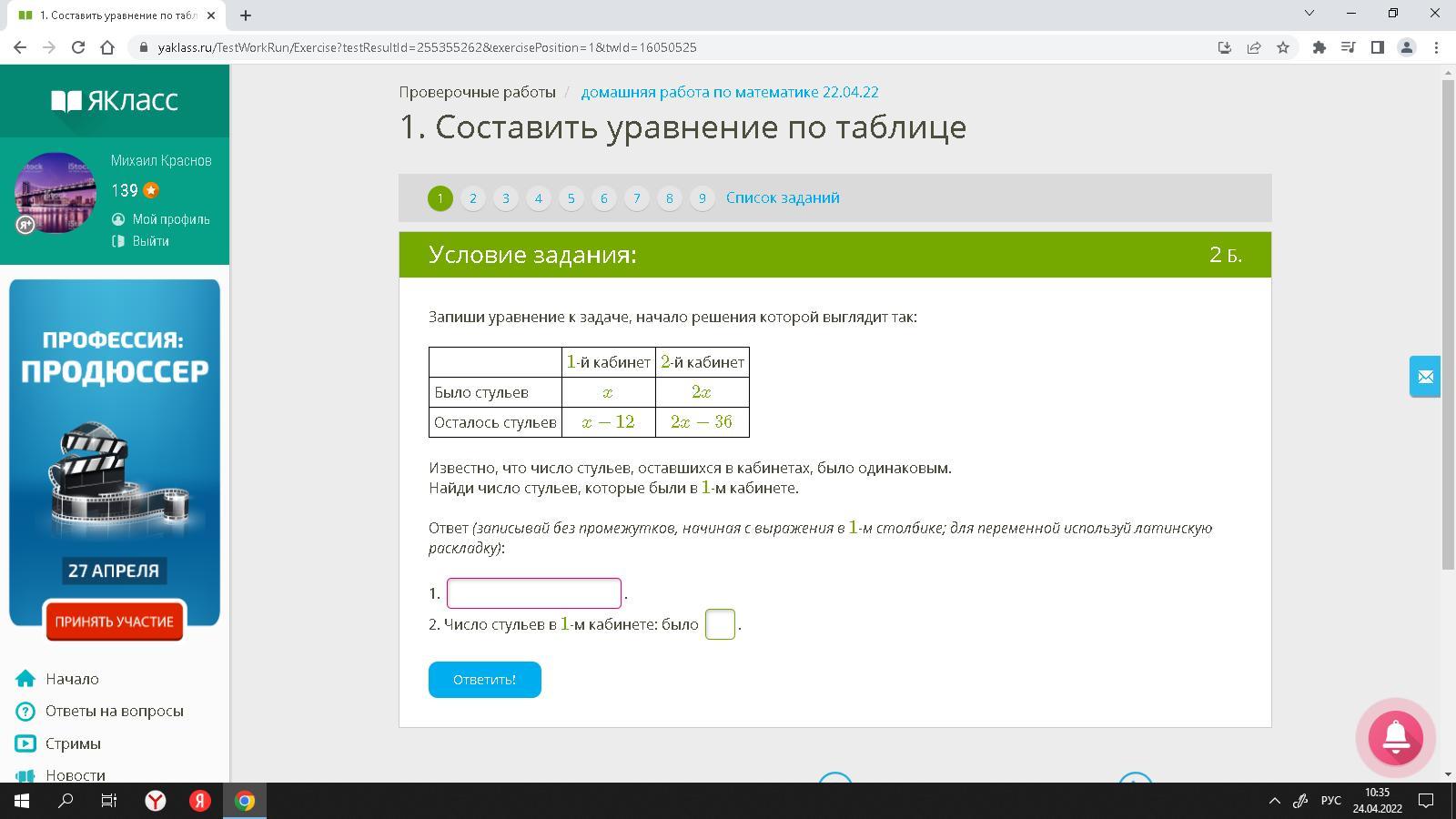Open the browser extensions menu
The height and width of the screenshot is (819, 1456).
point(1319,47)
